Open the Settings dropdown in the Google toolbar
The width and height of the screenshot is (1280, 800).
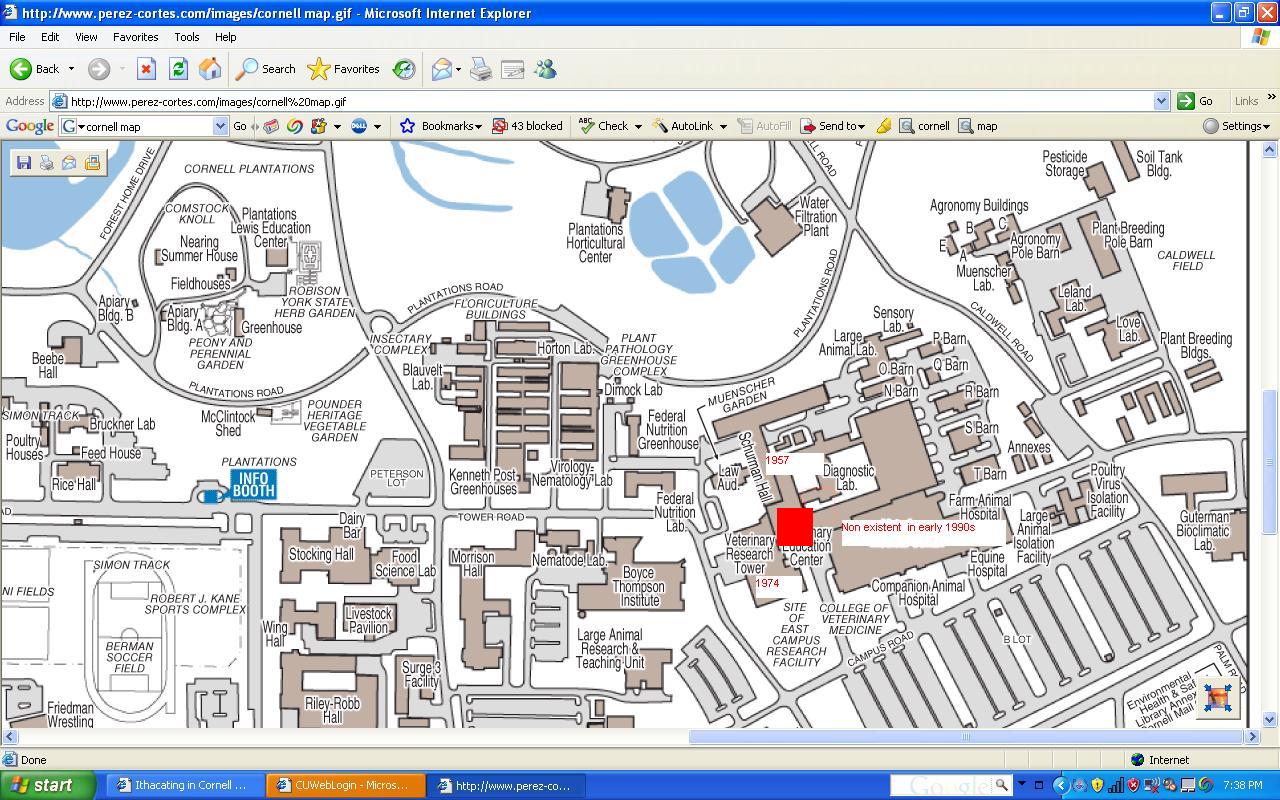coord(1236,126)
